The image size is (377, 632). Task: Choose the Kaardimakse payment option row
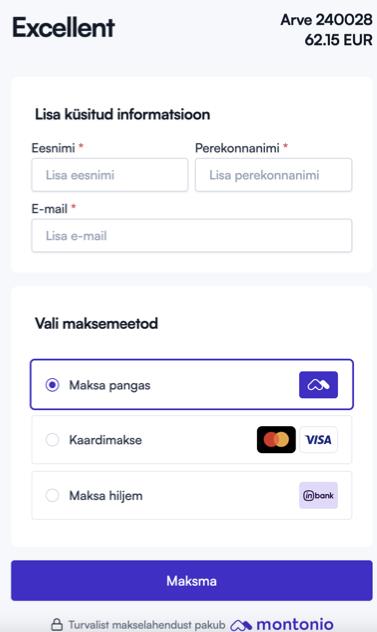(192, 440)
